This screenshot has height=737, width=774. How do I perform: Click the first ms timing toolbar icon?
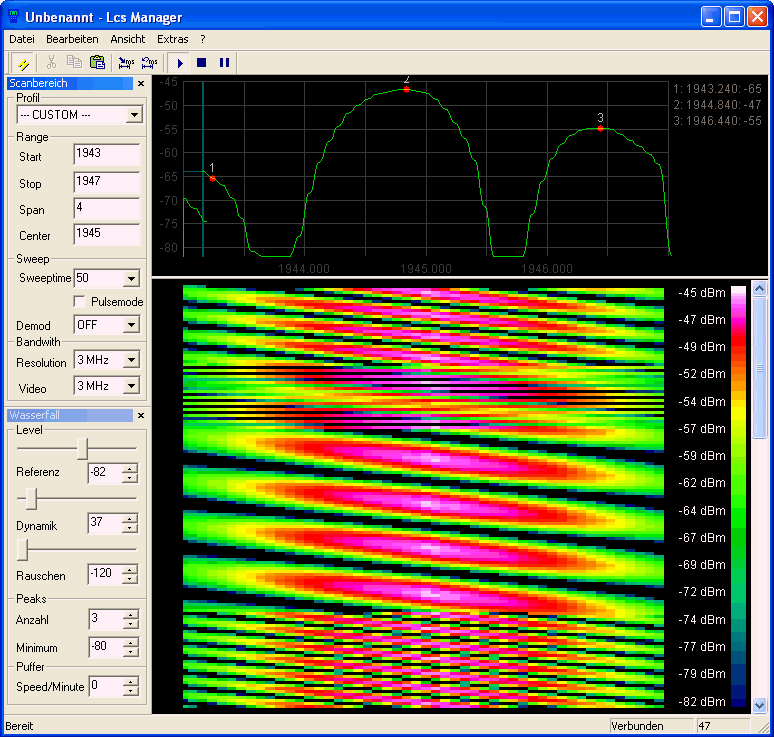pyautogui.click(x=126, y=62)
